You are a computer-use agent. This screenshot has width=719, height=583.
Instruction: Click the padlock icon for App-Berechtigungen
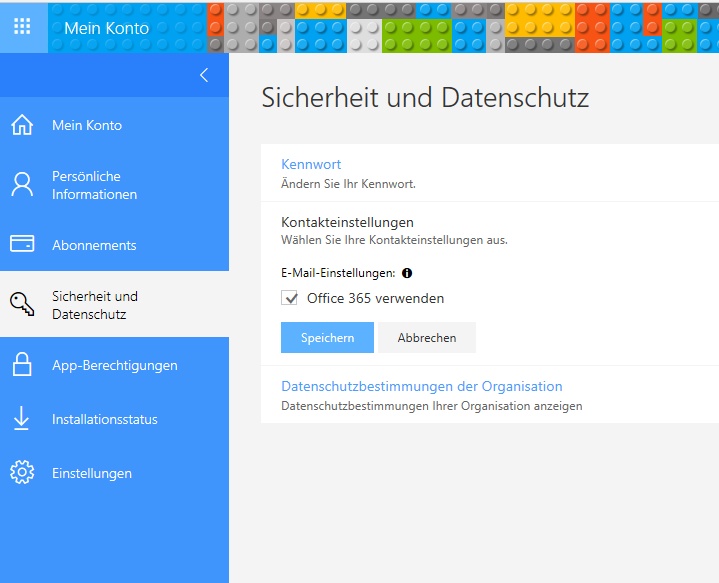(22, 365)
